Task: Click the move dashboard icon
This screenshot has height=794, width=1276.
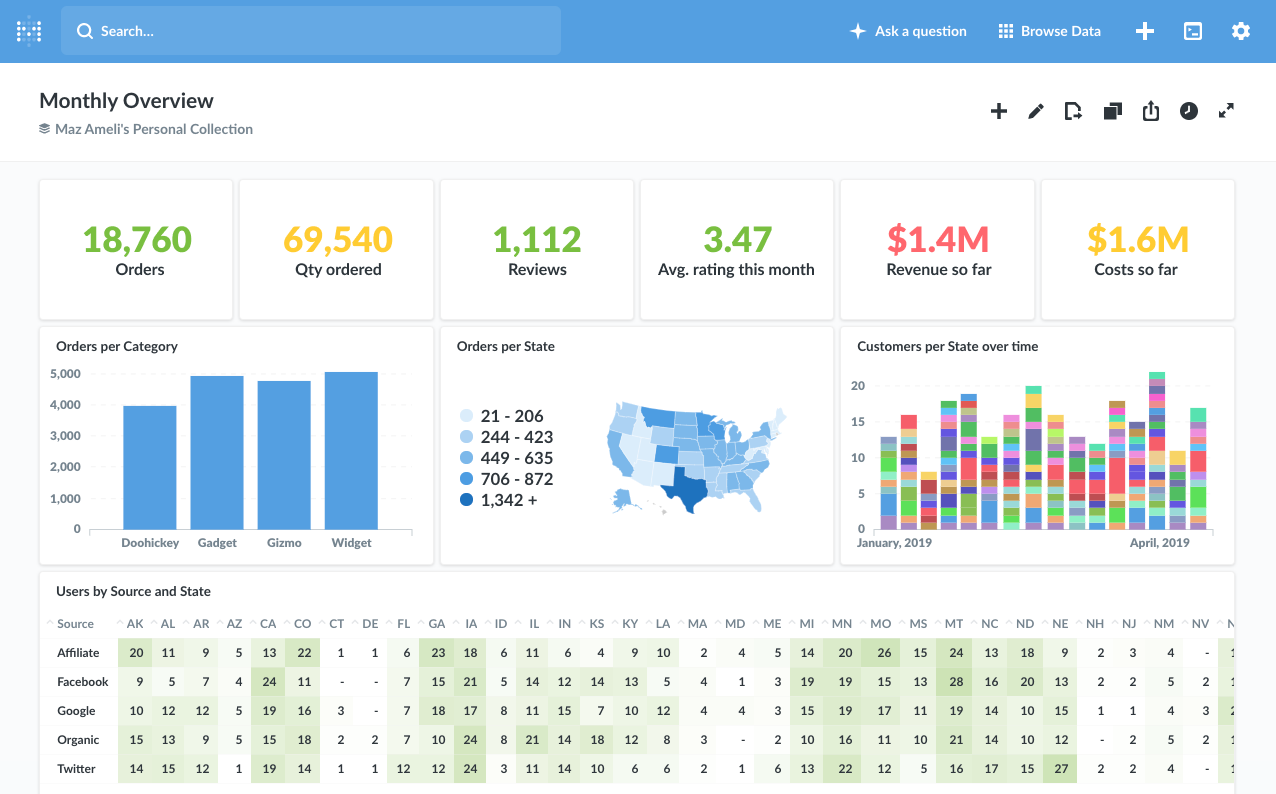Action: pyautogui.click(x=1073, y=111)
